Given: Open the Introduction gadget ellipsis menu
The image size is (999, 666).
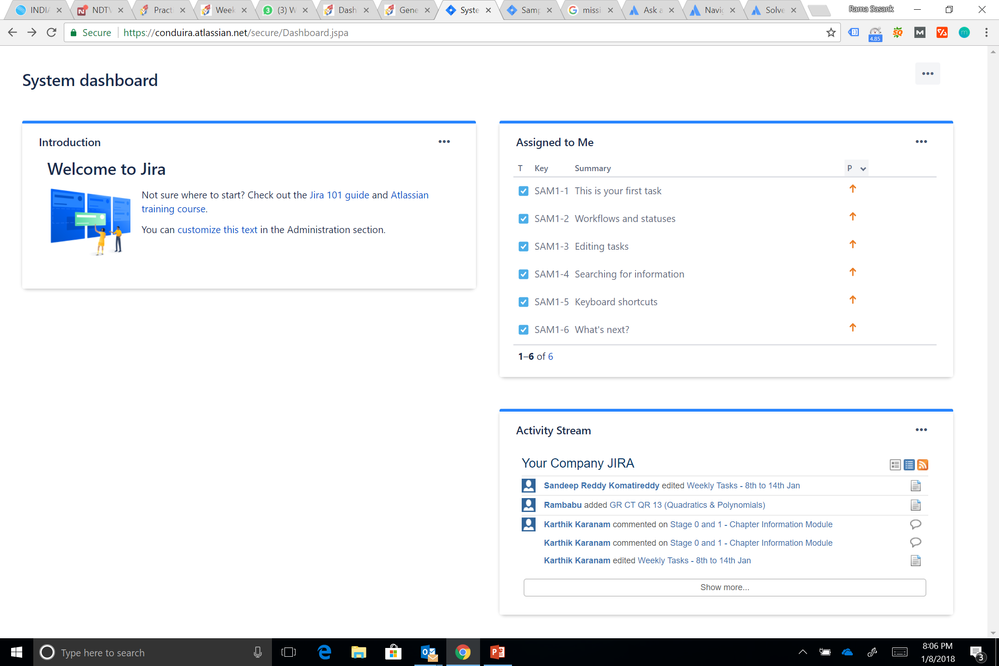Looking at the screenshot, I should (444, 141).
